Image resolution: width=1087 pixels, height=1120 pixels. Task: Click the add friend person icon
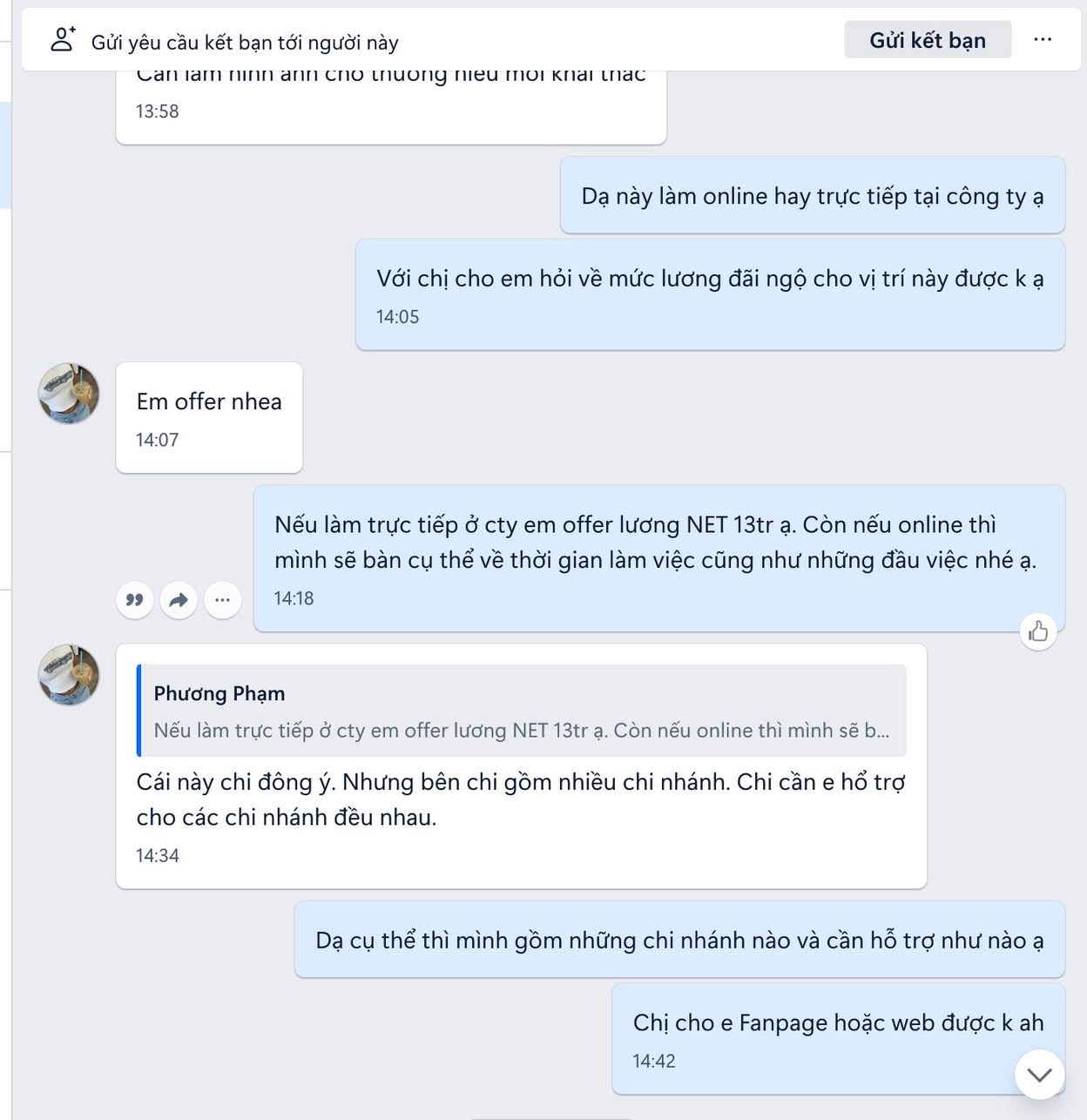coord(63,39)
